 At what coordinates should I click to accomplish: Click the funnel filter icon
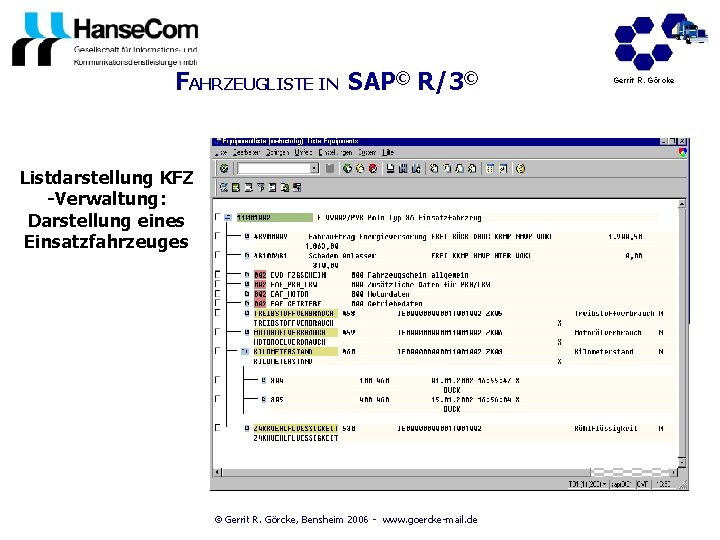click(260, 187)
